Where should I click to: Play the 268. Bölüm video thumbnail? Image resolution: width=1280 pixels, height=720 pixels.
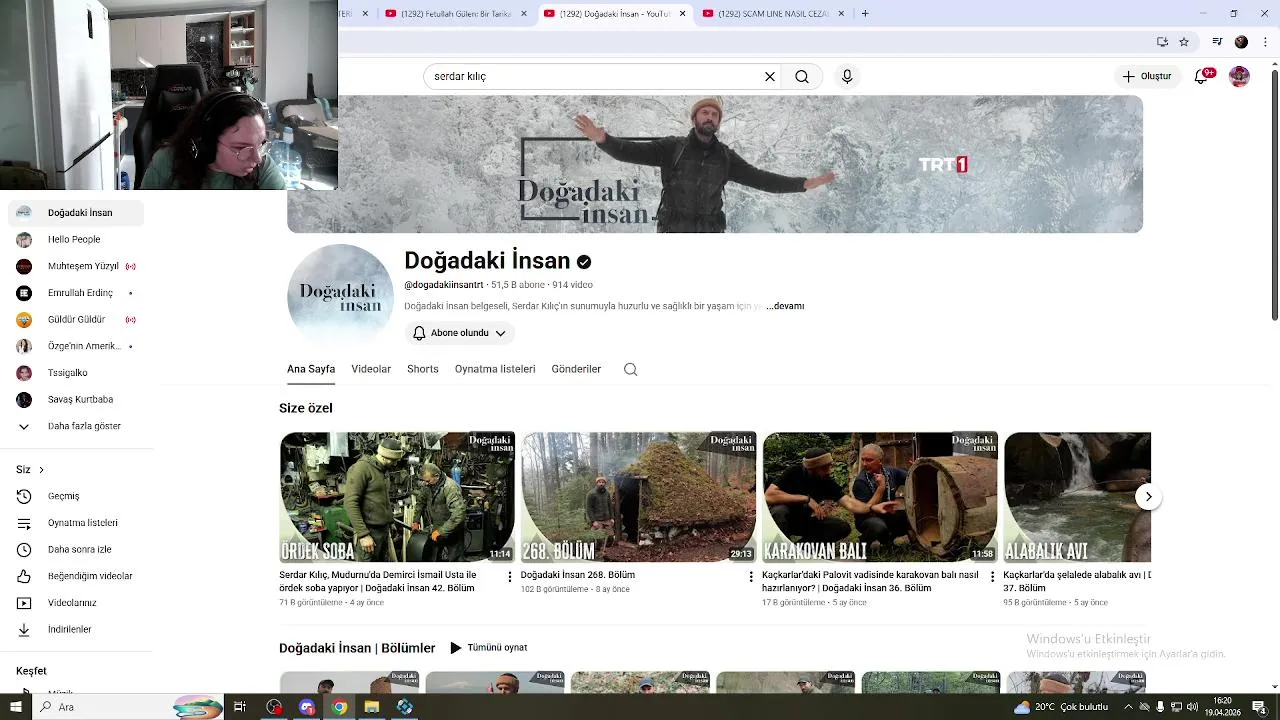pyautogui.click(x=638, y=497)
